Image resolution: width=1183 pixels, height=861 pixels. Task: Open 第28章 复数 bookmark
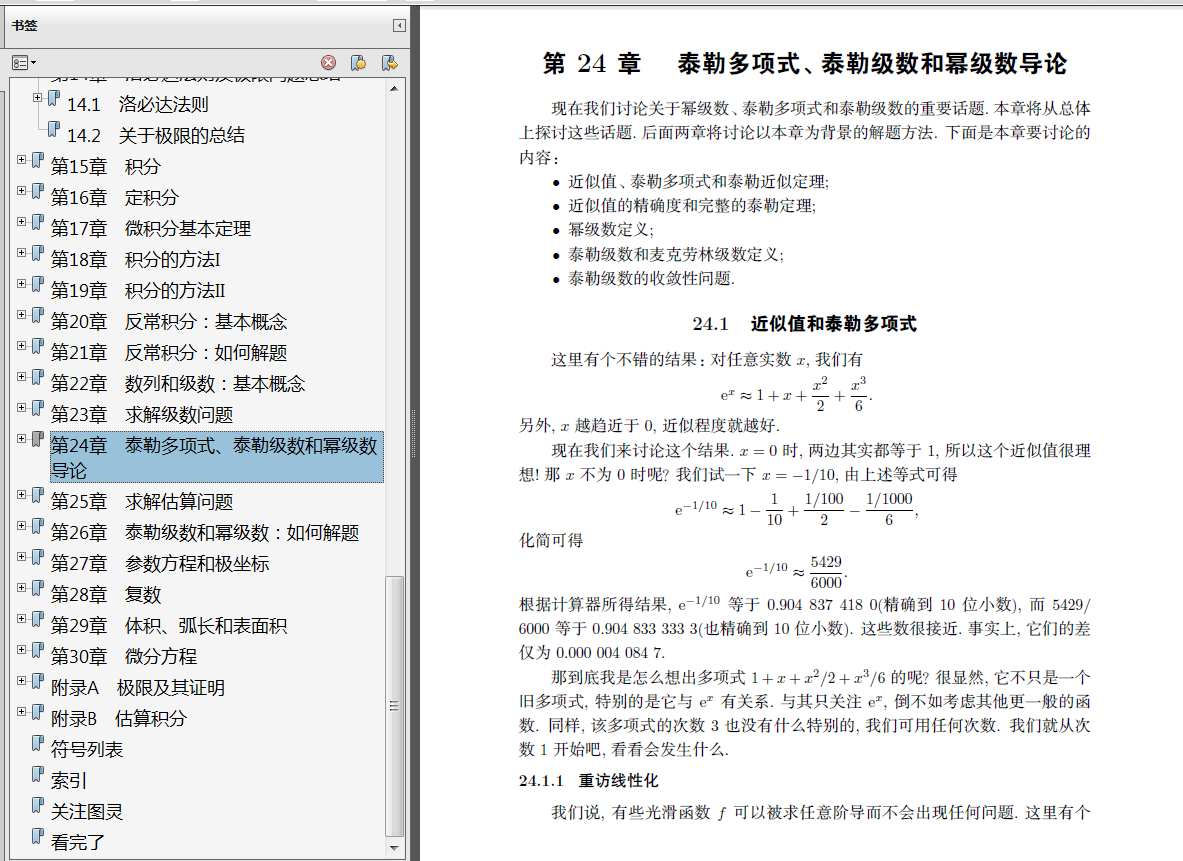[x=106, y=594]
